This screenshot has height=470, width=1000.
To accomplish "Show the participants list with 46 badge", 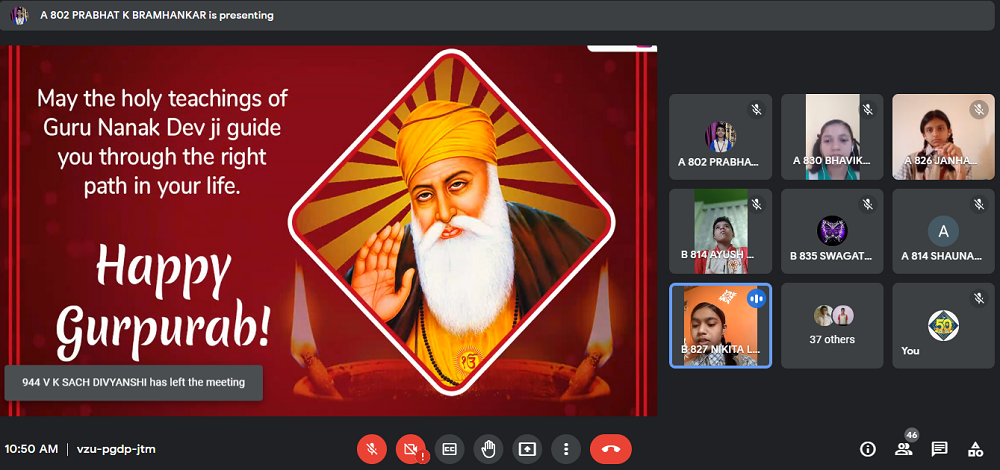I will pos(904,449).
